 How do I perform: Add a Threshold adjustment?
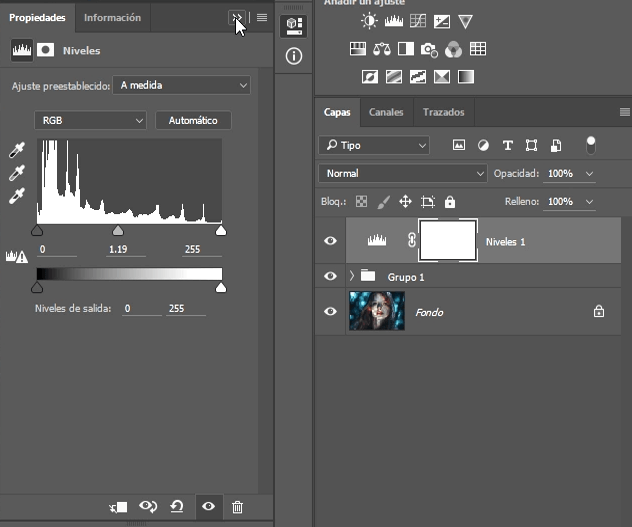[x=418, y=77]
